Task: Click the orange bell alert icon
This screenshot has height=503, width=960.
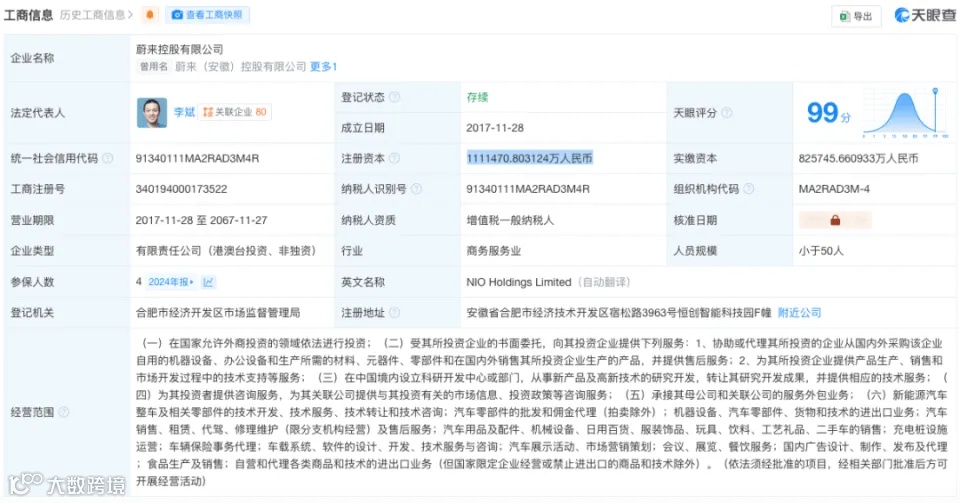Action: point(150,15)
